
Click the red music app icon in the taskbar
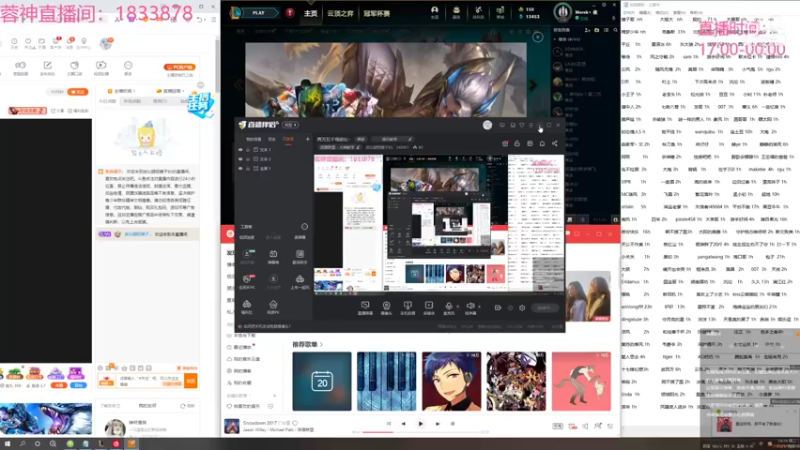coord(116,444)
